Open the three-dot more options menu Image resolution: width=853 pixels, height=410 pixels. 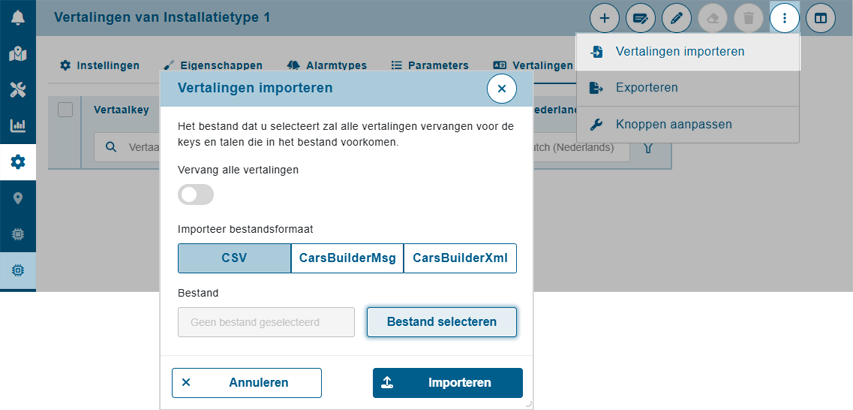784,18
